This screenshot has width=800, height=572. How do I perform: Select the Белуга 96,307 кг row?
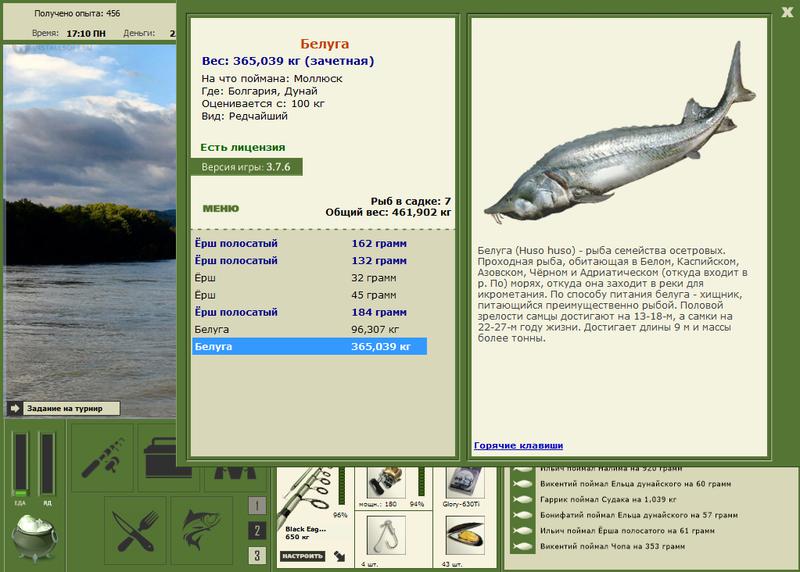pyautogui.click(x=309, y=329)
